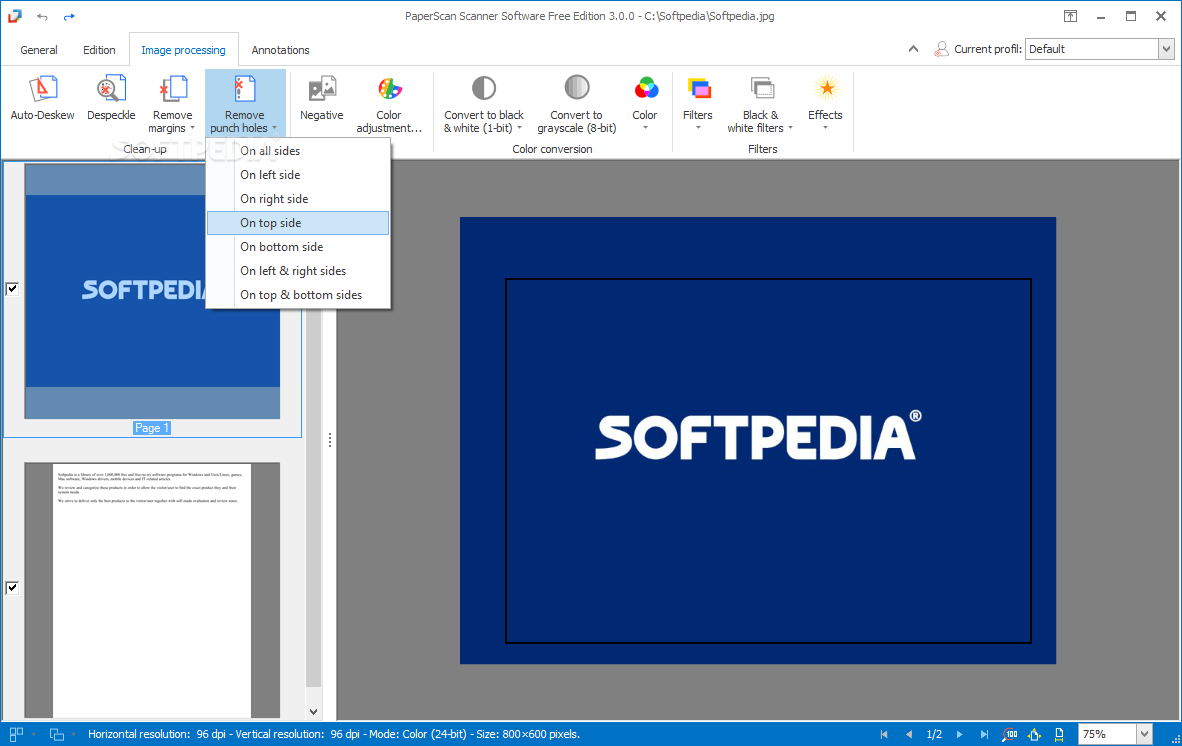Switch to the Edition tab
Viewport: 1182px width, 746px height.
99,50
